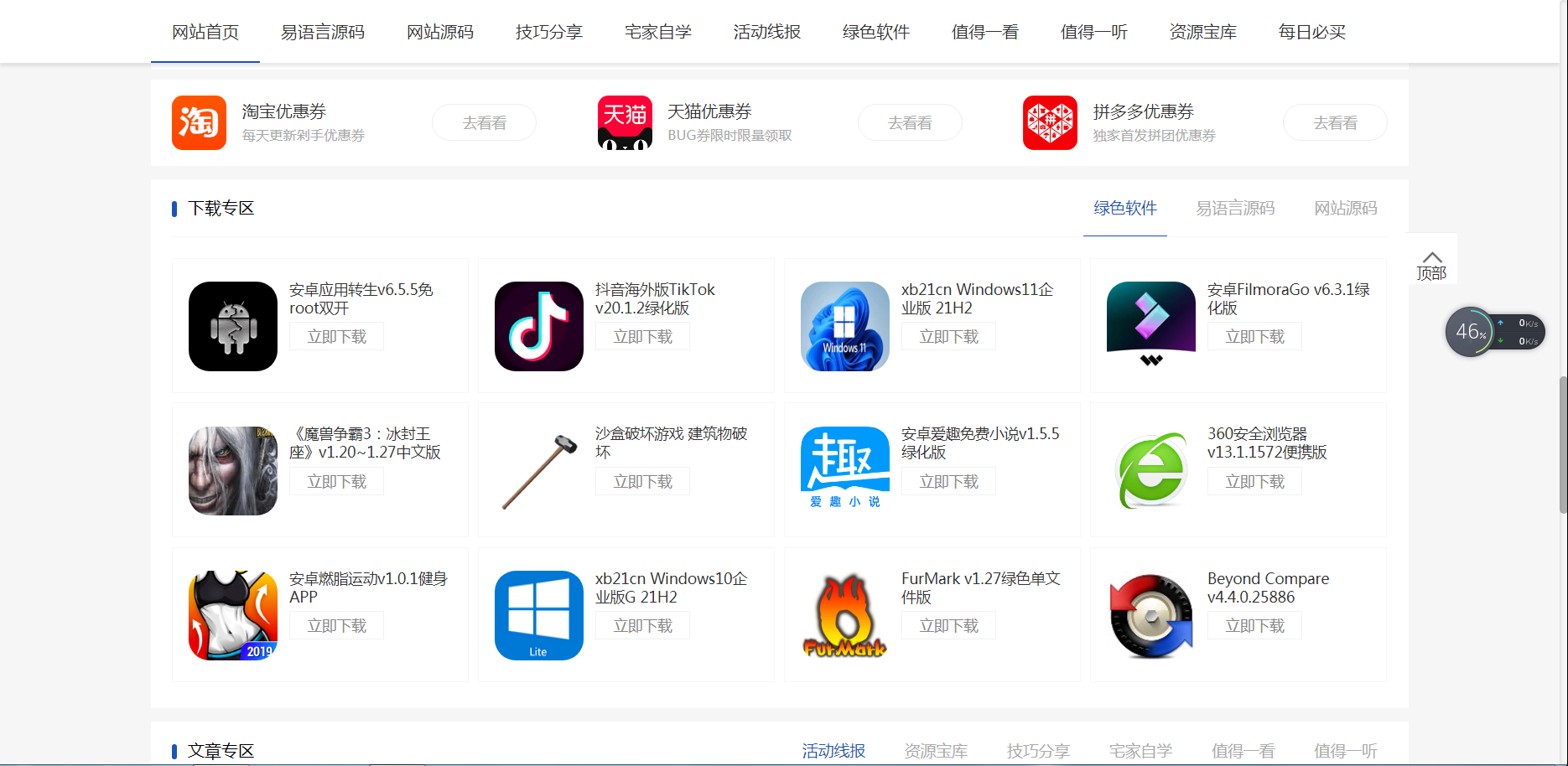
Task: Click 立即下载 for 魔兽争霸3 冰封王座
Action: click(336, 481)
